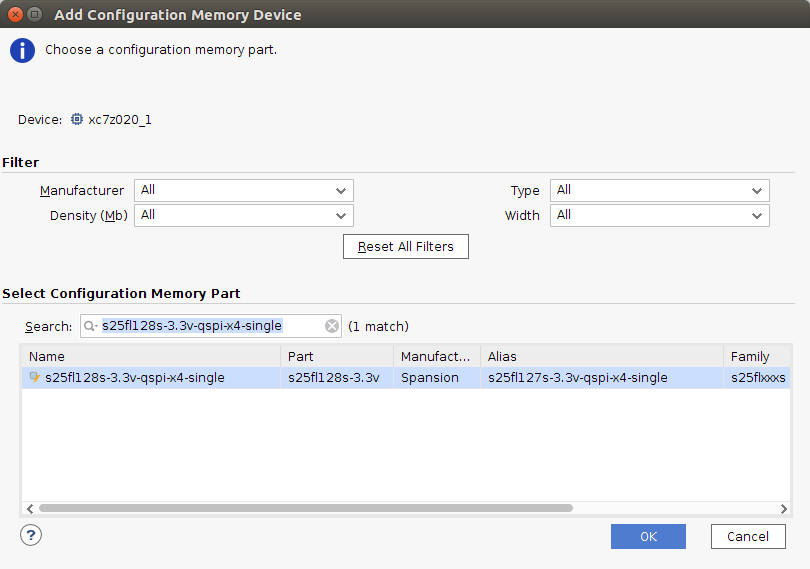
Task: Clear the search text with the X icon
Action: click(332, 326)
